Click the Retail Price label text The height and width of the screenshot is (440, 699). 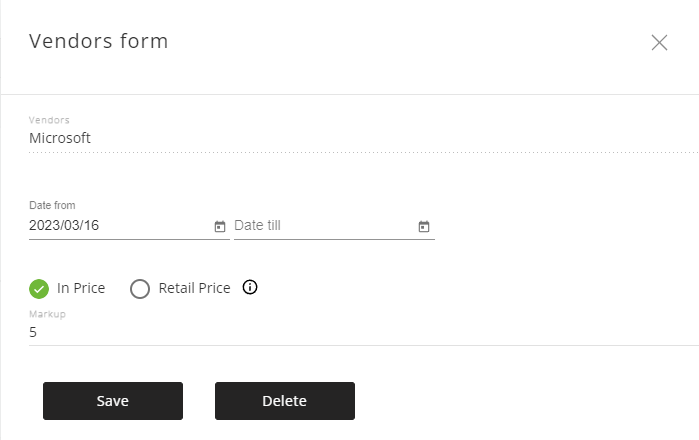click(195, 288)
